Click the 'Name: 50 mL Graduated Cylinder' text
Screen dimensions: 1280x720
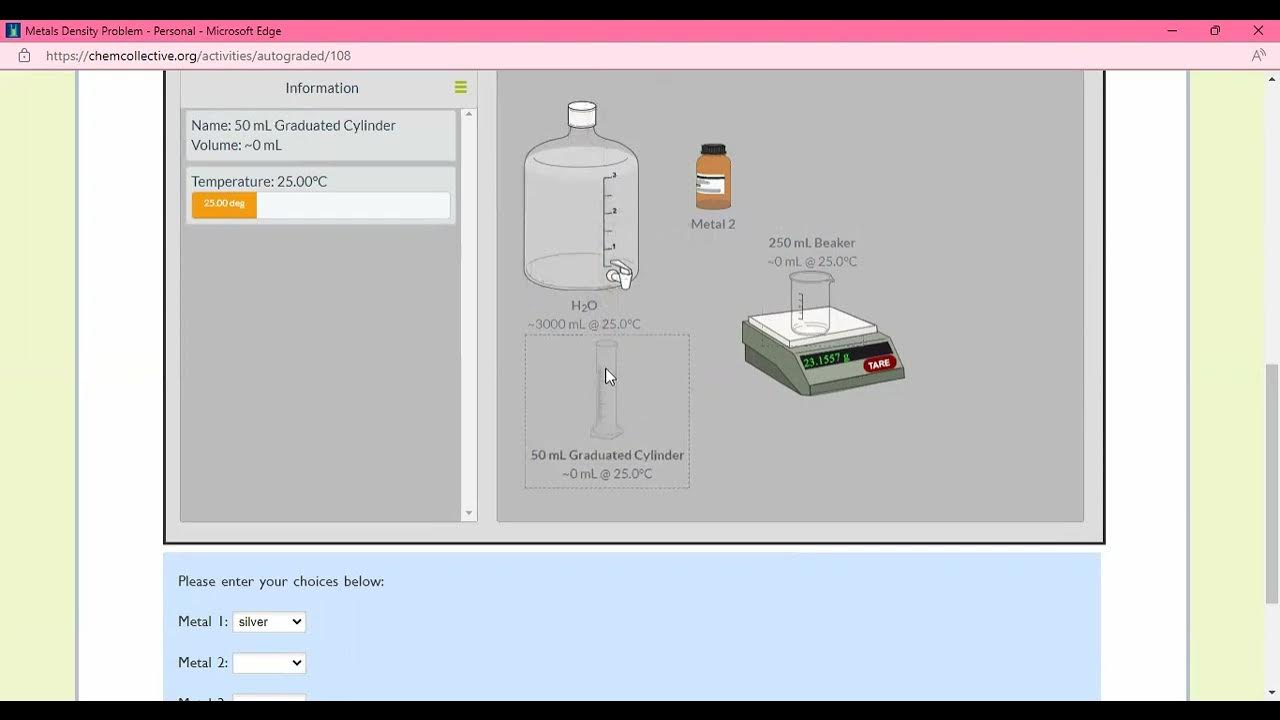[x=293, y=126]
